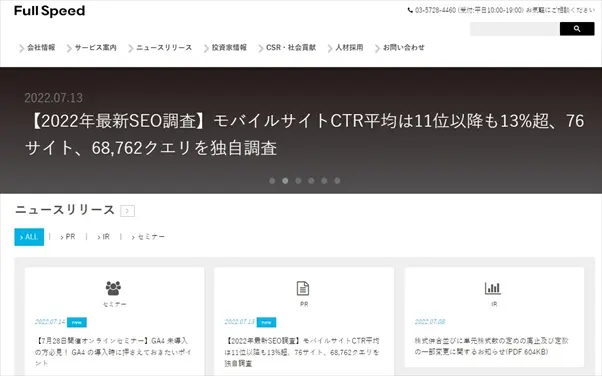The height and width of the screenshot is (376, 602).
Task: Click the PR document icon on second card
Action: 303,288
